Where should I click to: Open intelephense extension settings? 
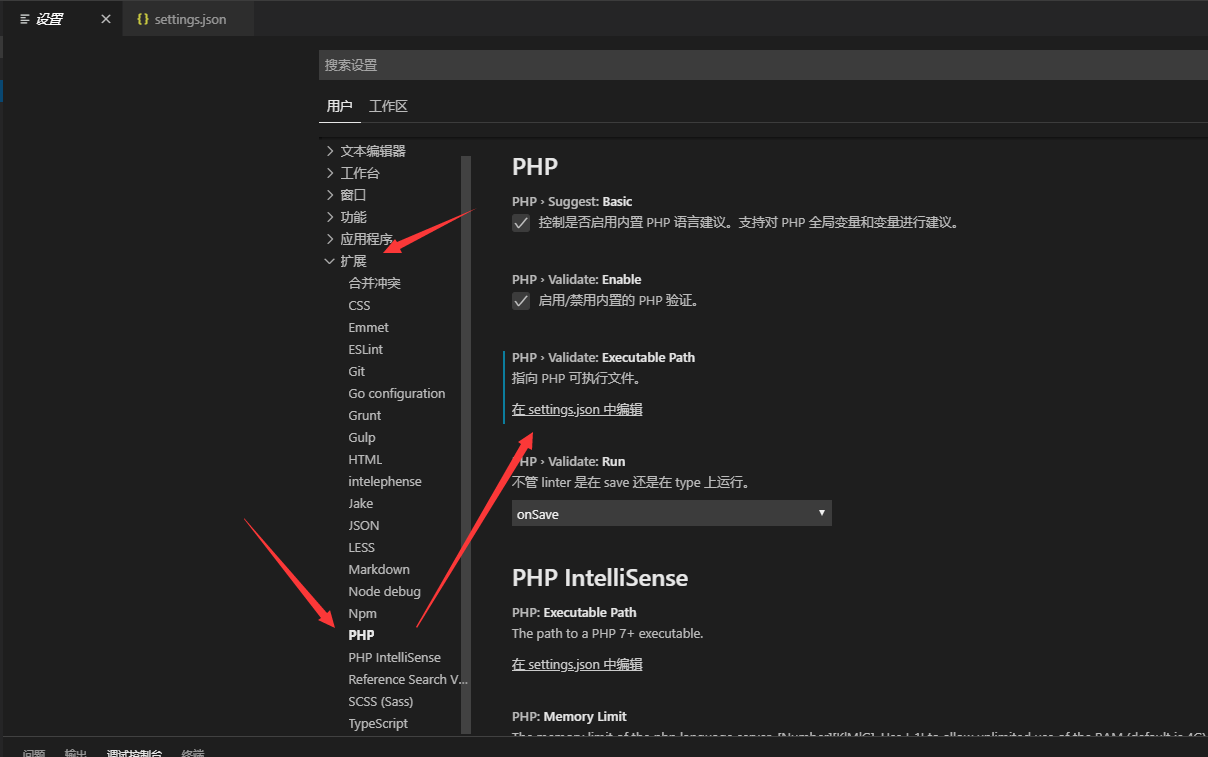click(384, 481)
